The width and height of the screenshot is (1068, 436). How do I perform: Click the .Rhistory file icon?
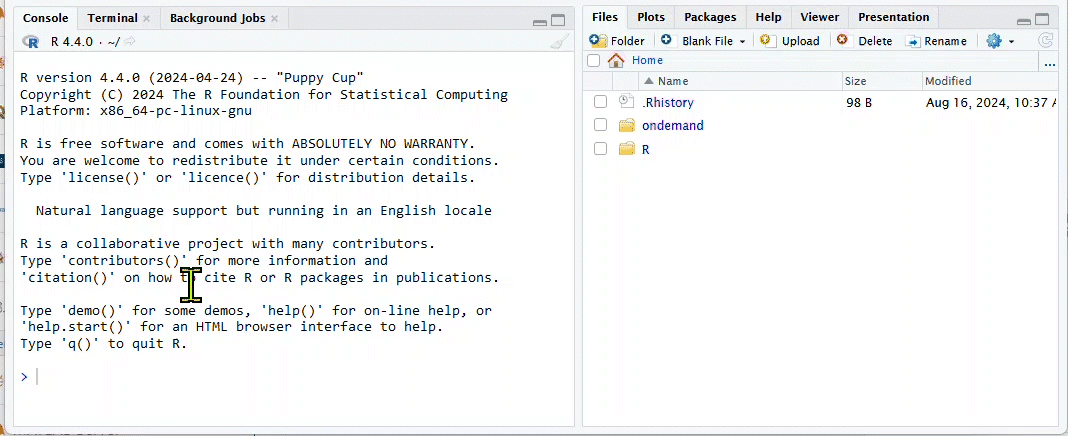point(626,102)
